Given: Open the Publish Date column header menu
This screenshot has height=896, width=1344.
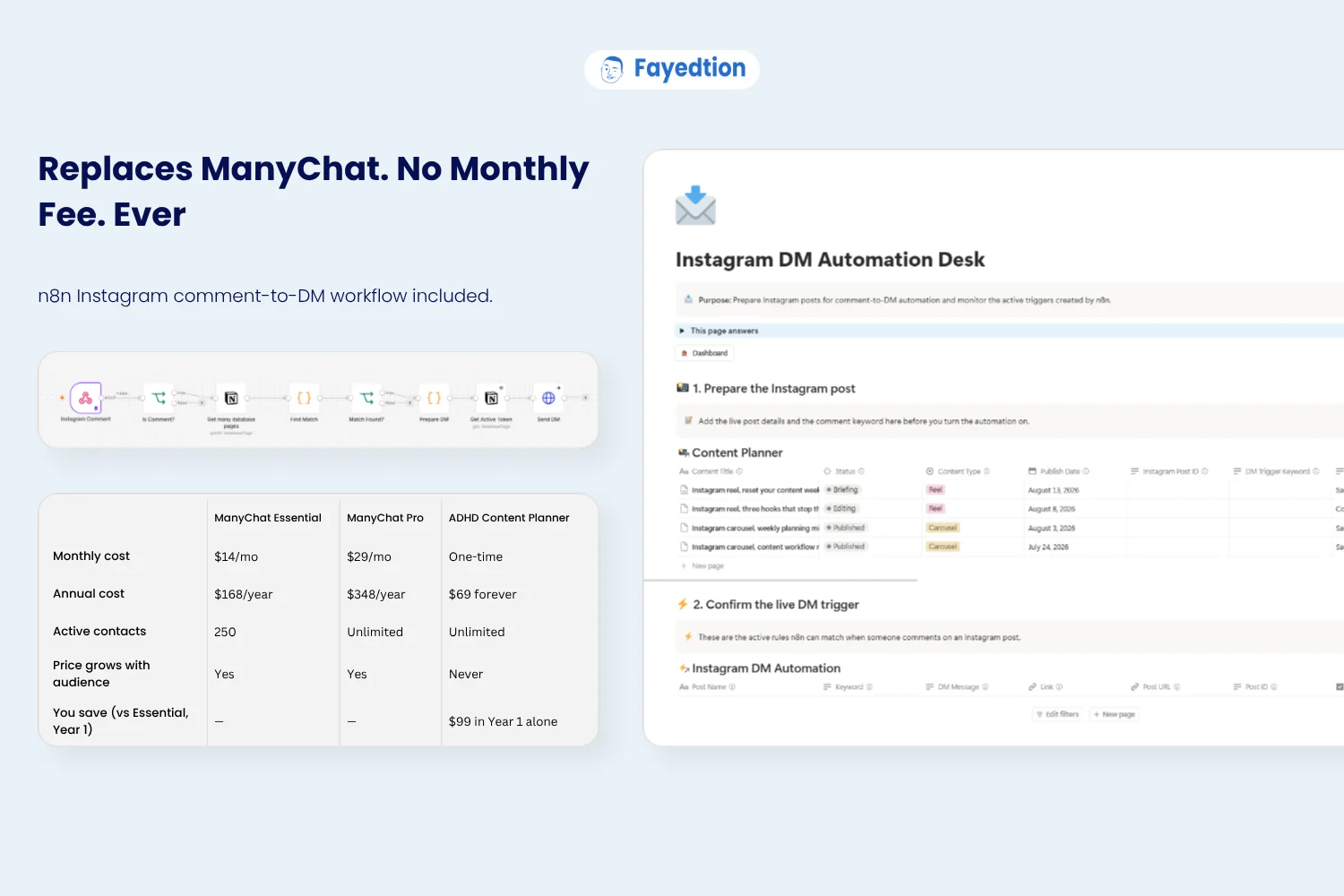Looking at the screenshot, I should (x=1059, y=471).
